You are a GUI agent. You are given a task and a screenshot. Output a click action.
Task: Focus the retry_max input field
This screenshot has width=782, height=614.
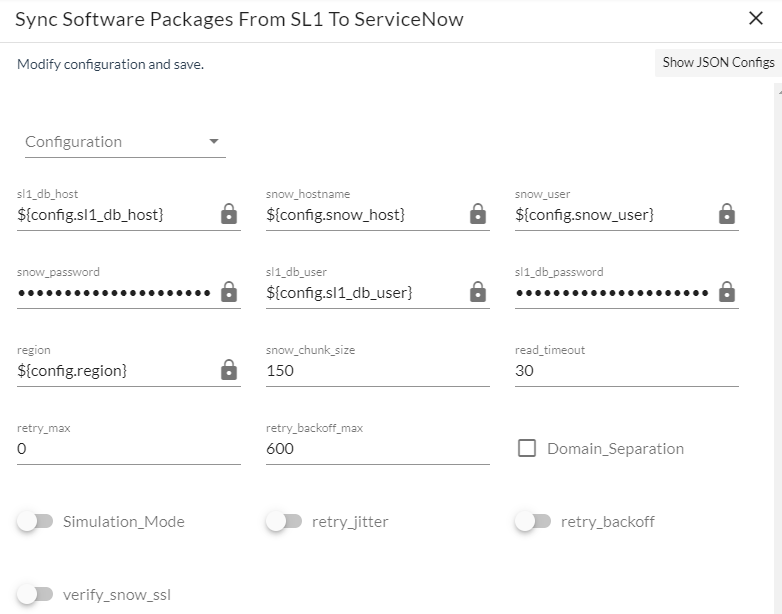tap(128, 449)
